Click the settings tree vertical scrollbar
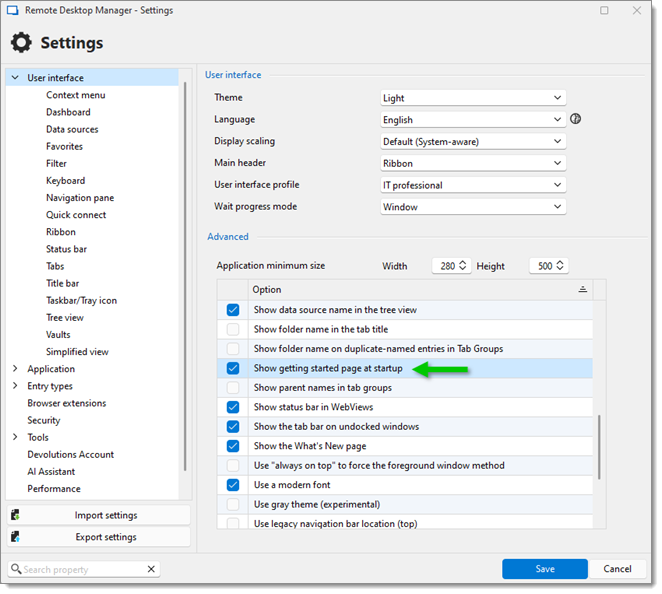This screenshot has height=594, width=662. pyautogui.click(x=185, y=277)
